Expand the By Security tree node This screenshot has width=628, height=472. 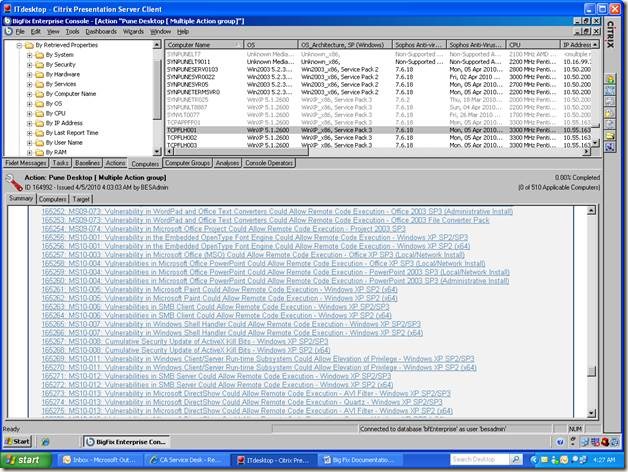coord(29,65)
